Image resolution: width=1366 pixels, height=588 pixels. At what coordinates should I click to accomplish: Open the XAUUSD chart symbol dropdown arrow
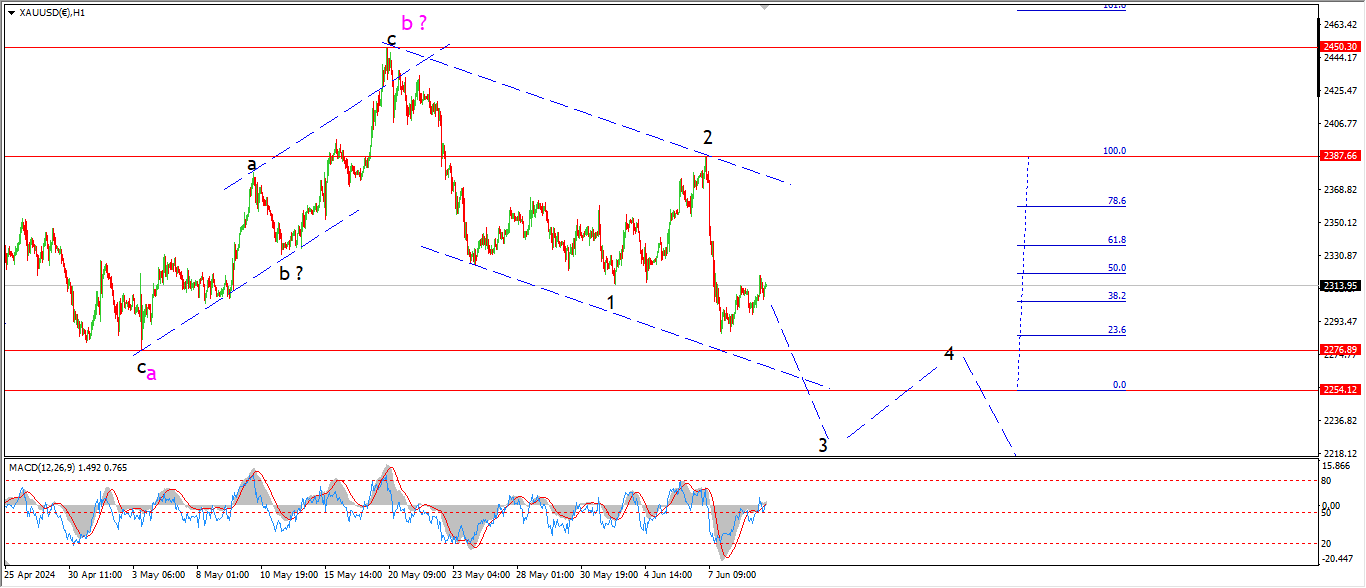(11, 13)
